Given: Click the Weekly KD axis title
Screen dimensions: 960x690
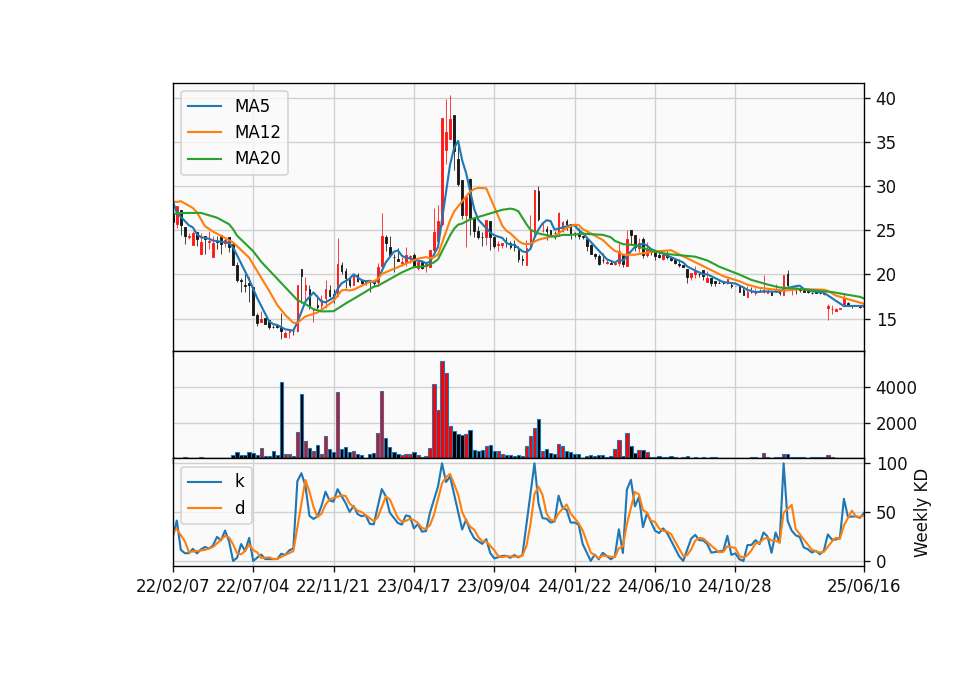Looking at the screenshot, I should (x=920, y=513).
